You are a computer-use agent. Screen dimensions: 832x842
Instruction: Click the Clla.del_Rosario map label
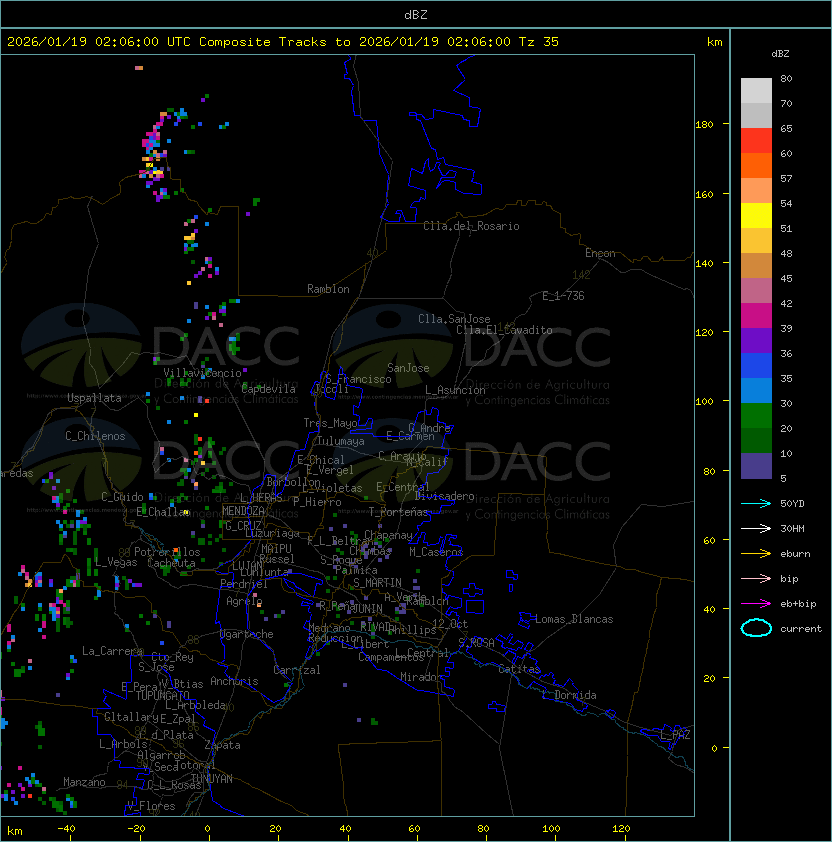point(471,226)
